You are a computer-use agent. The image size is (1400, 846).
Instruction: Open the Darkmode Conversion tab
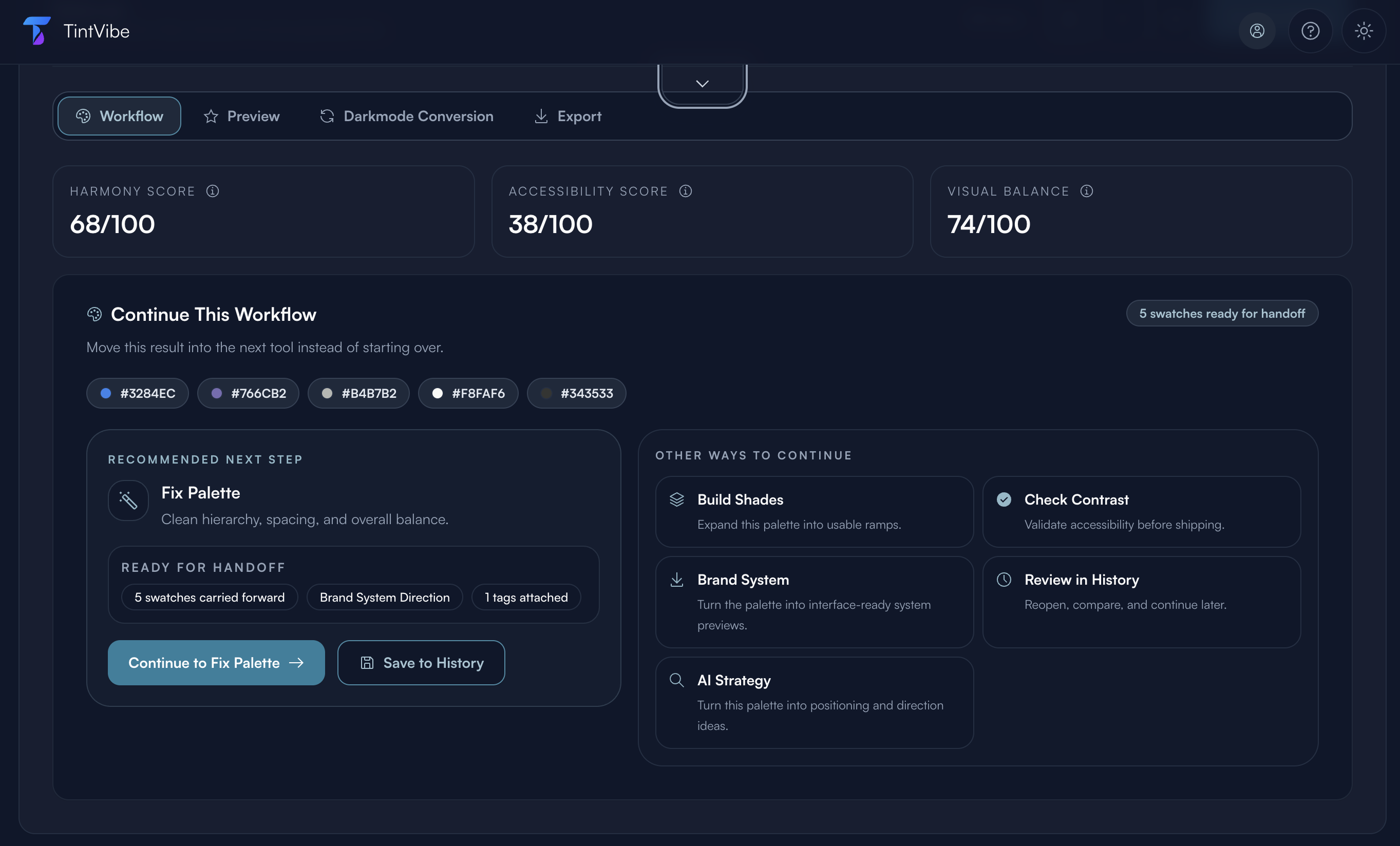tap(406, 116)
